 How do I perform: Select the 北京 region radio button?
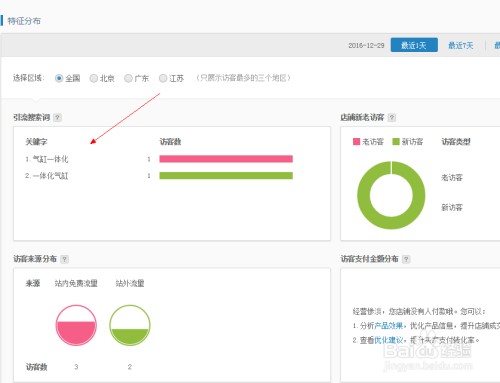click(94, 78)
